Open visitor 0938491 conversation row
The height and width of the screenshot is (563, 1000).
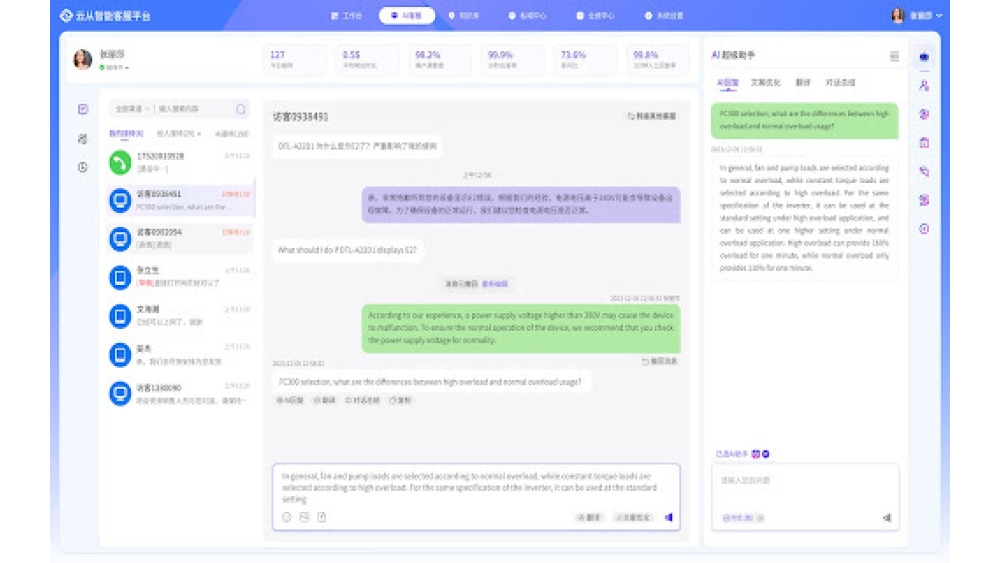point(180,200)
